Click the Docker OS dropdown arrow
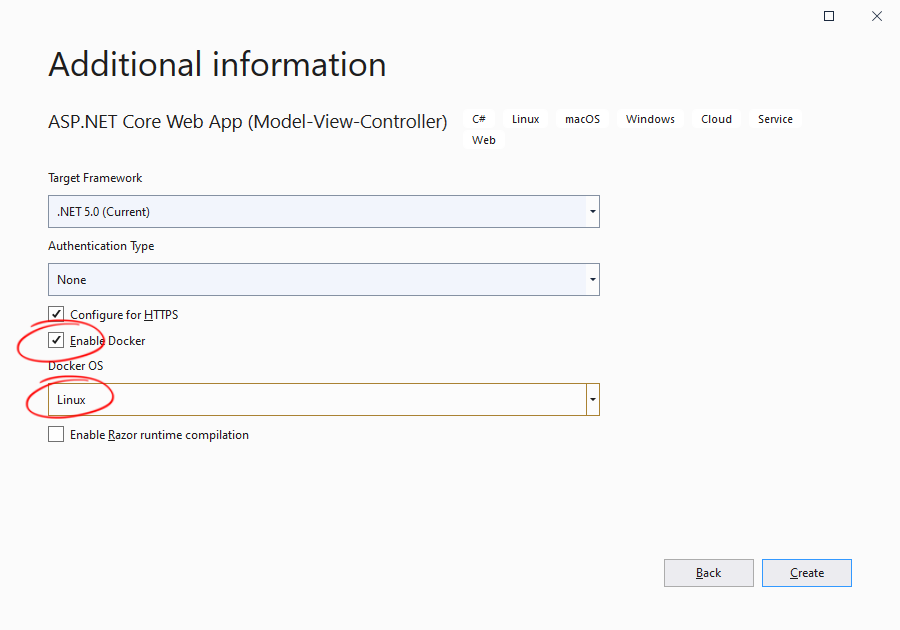The image size is (900, 630). pos(593,399)
